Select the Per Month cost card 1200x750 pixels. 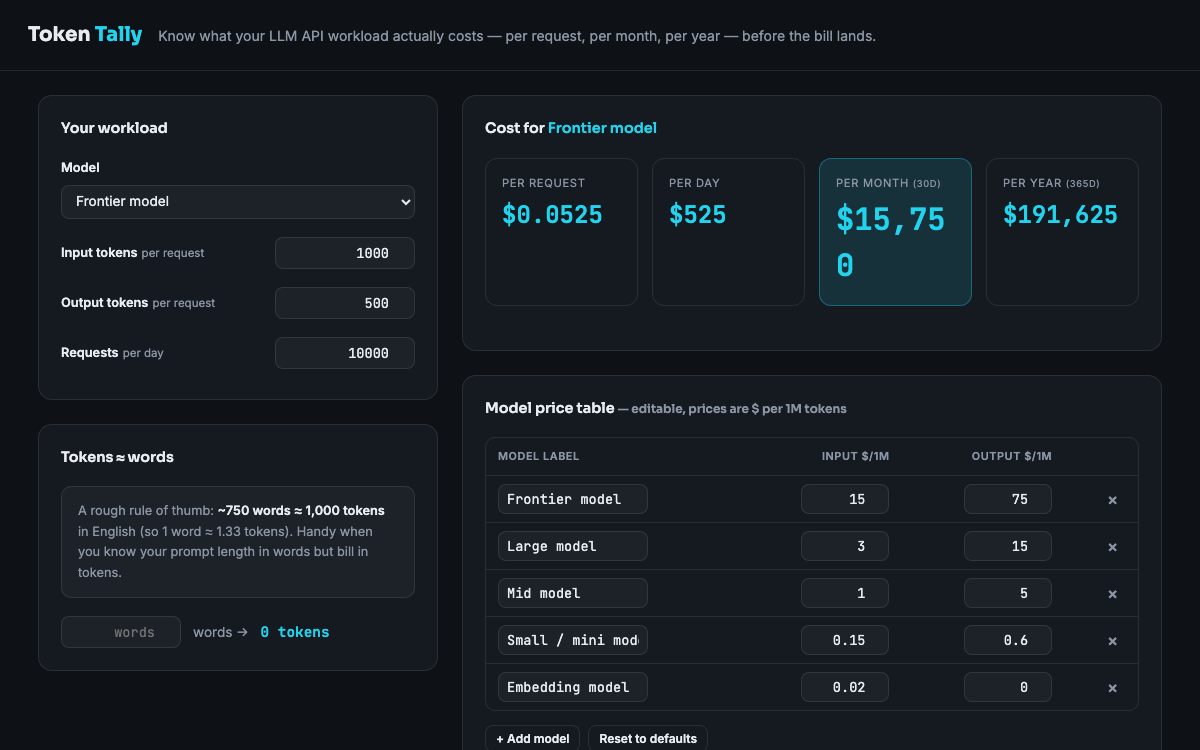pyautogui.click(x=895, y=232)
